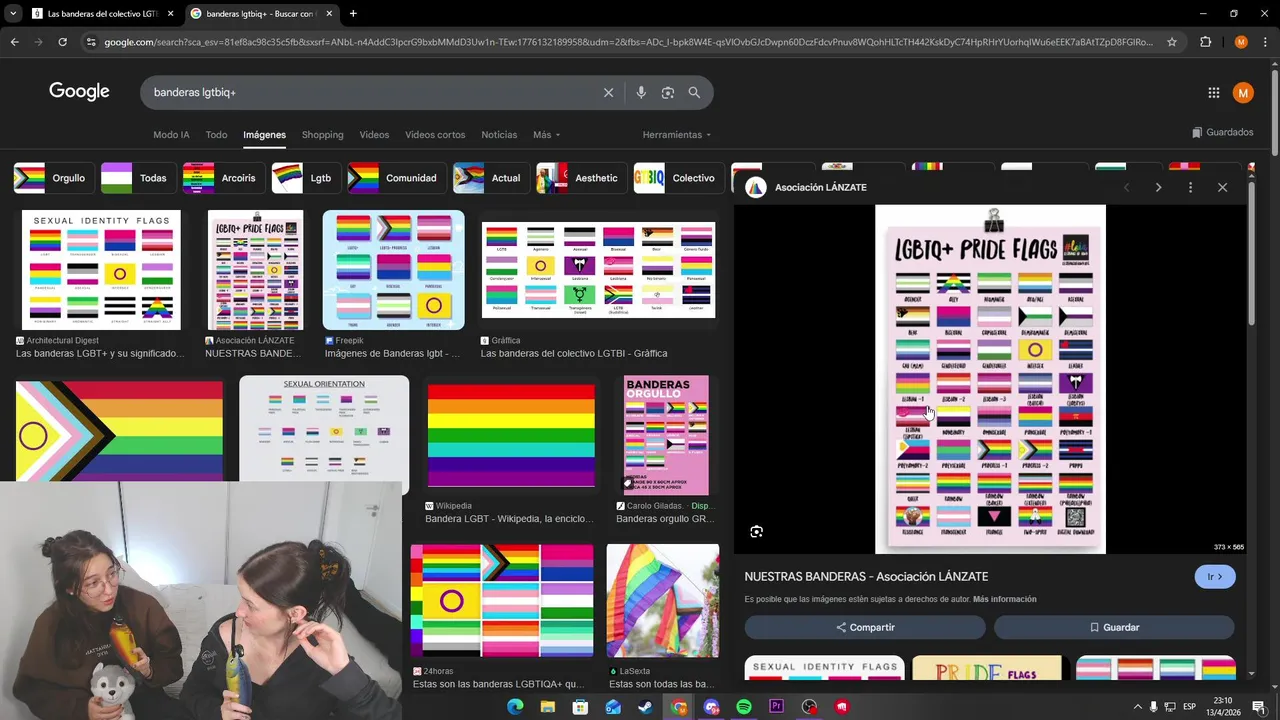Open the Google apps grid
The image size is (1280, 720).
[x=1214, y=93]
